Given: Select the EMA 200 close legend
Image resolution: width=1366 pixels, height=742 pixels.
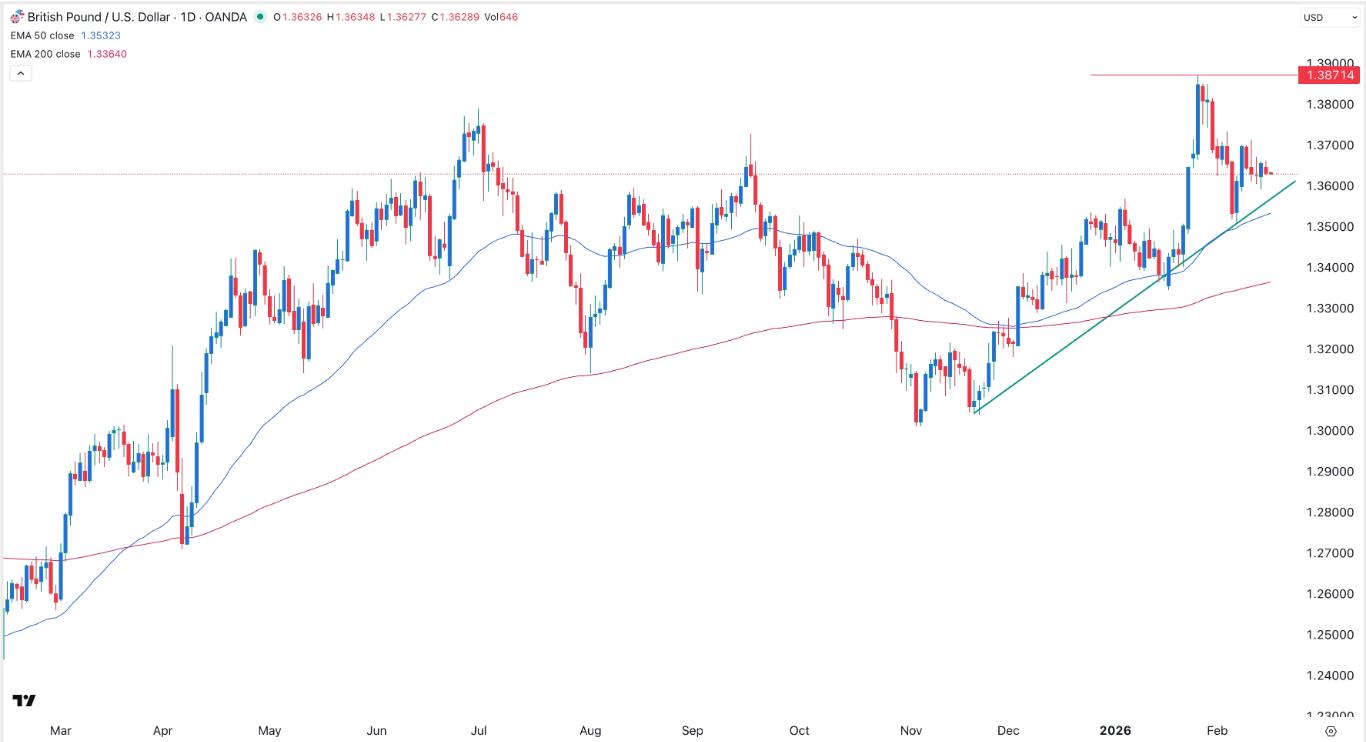Looking at the screenshot, I should [x=43, y=53].
